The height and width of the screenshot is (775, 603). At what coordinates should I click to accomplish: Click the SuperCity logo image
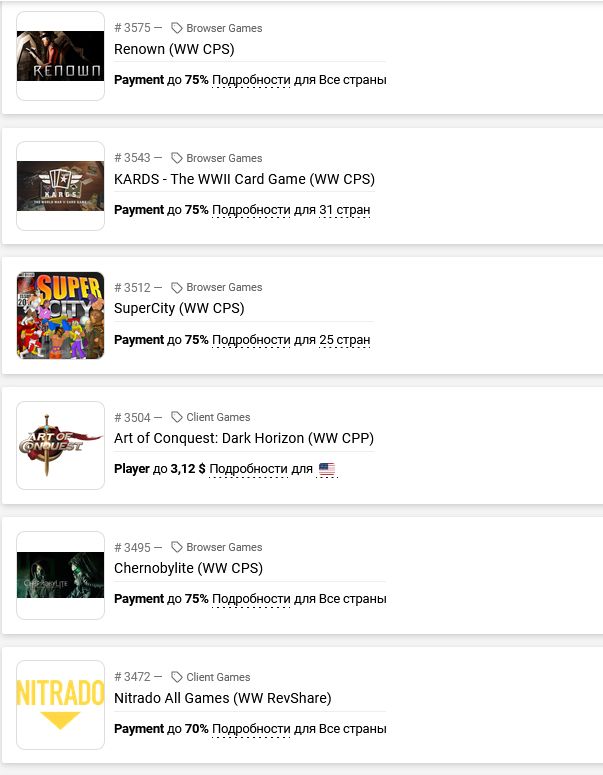click(x=60, y=315)
